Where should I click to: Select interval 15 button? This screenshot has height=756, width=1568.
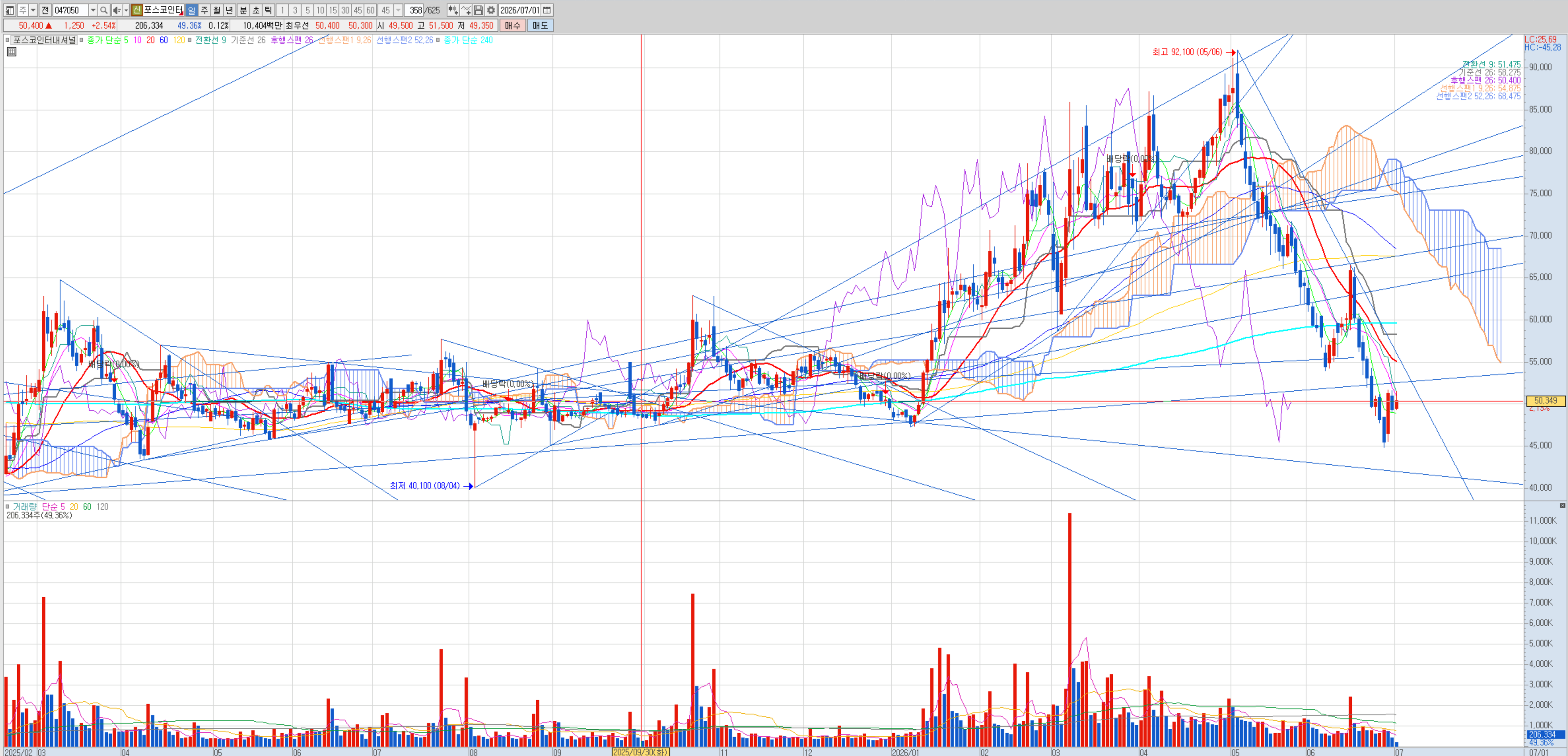point(333,11)
